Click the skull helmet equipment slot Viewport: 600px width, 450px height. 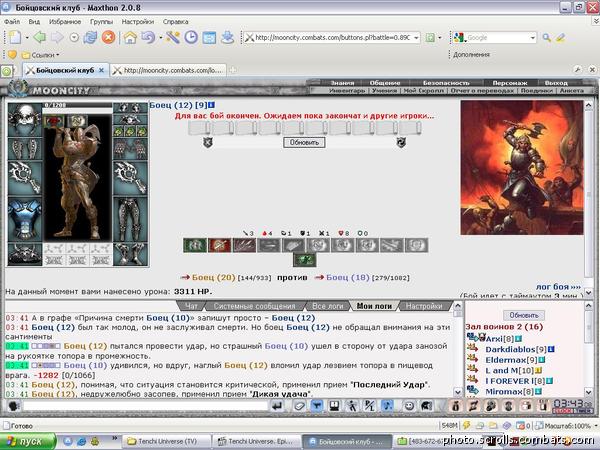(x=24, y=119)
